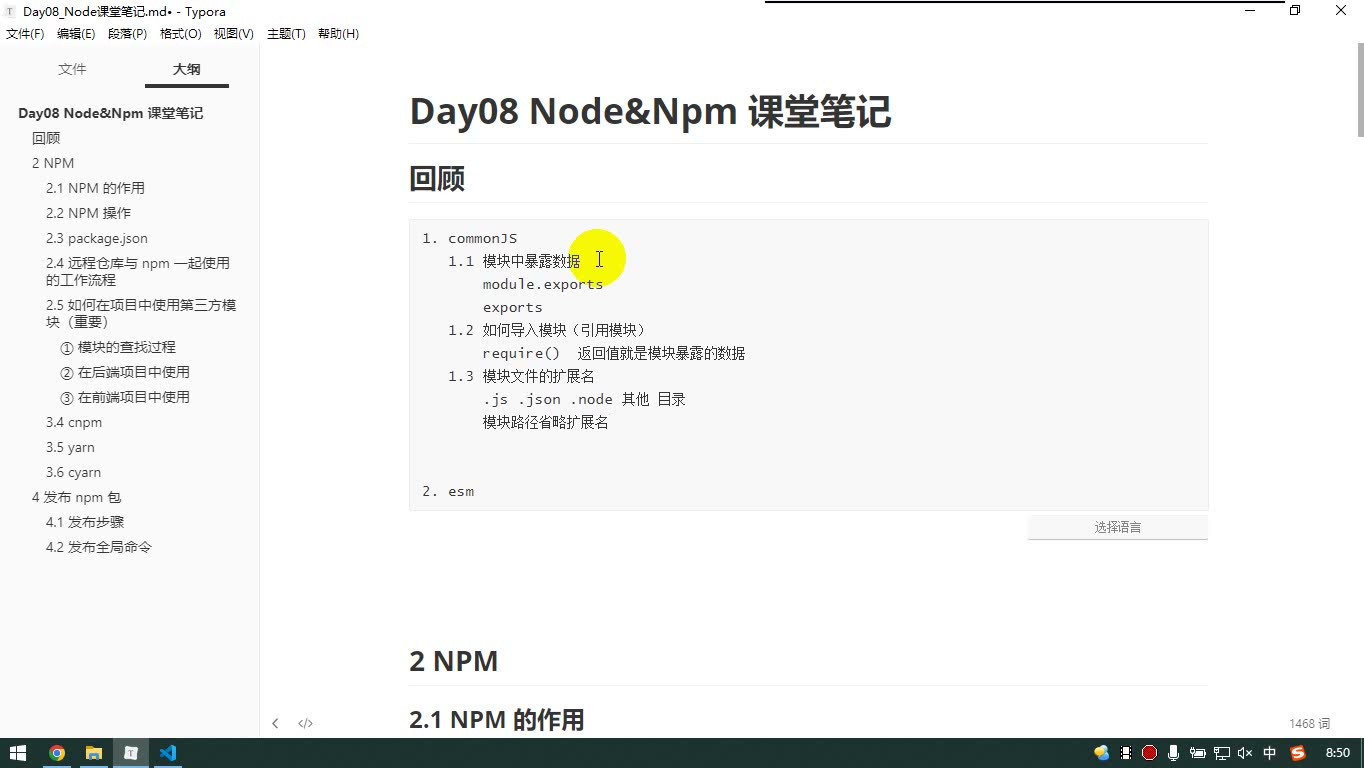Switch to the 文件 sidebar tab
This screenshot has width=1364, height=768.
click(x=72, y=69)
